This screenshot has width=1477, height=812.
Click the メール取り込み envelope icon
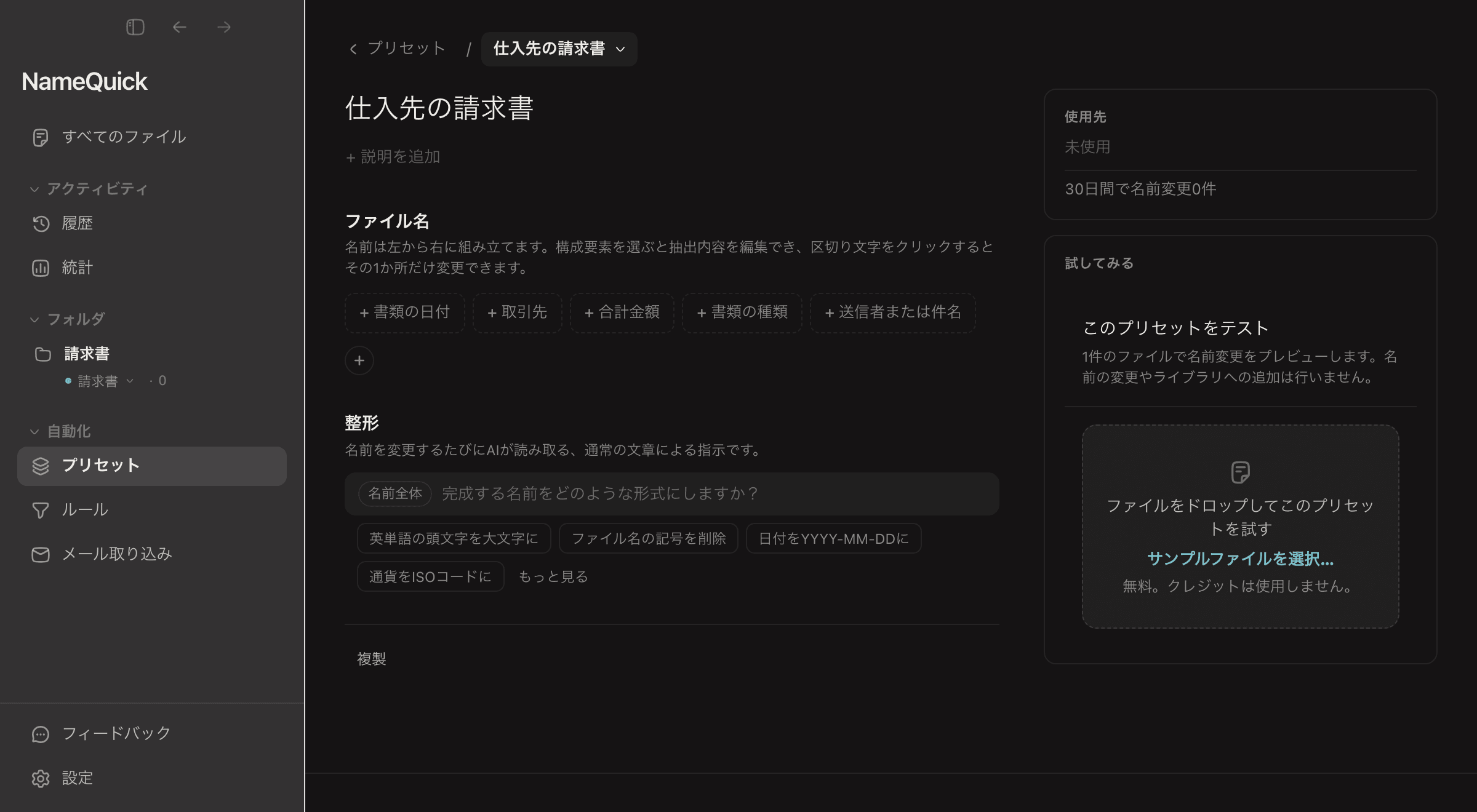point(41,554)
